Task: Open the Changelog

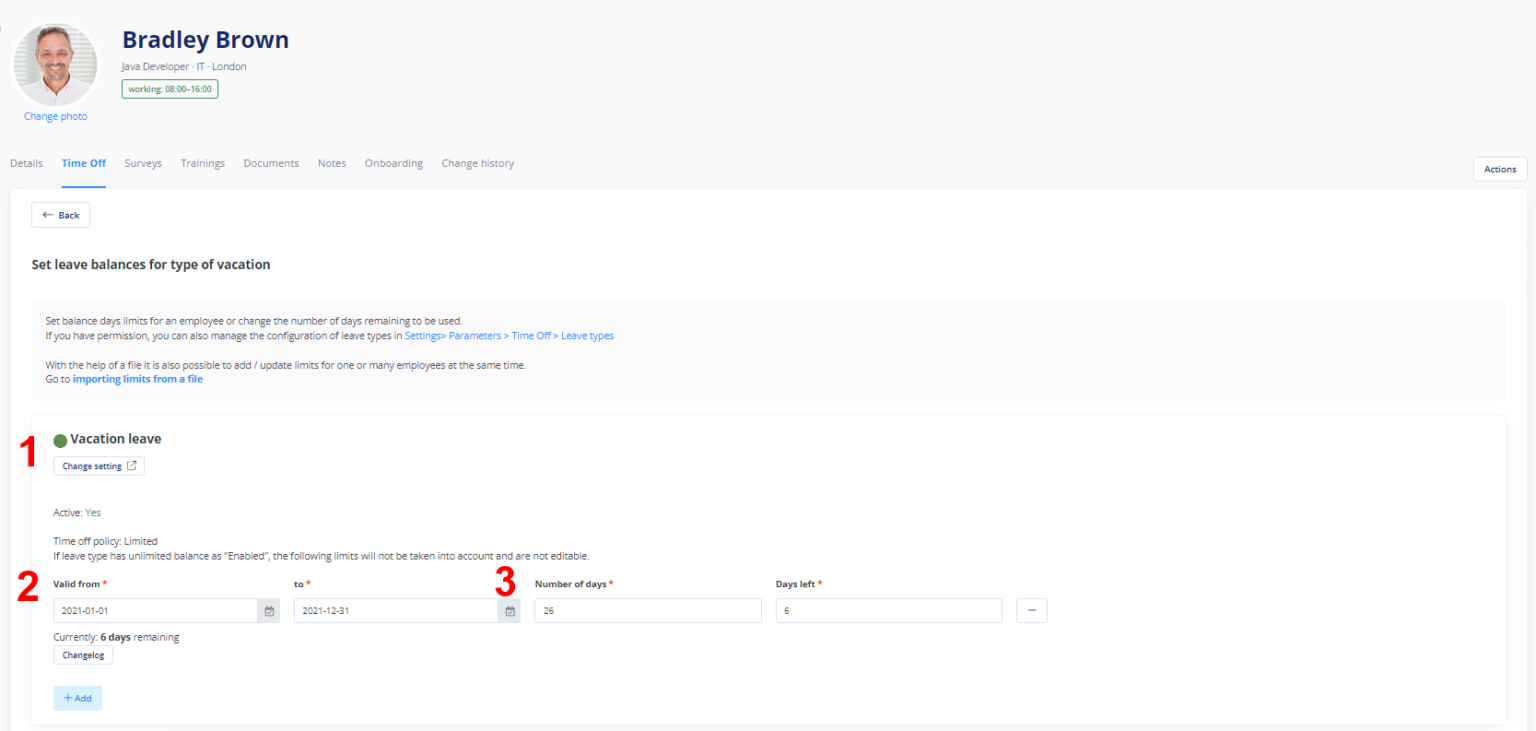Action: click(83, 655)
